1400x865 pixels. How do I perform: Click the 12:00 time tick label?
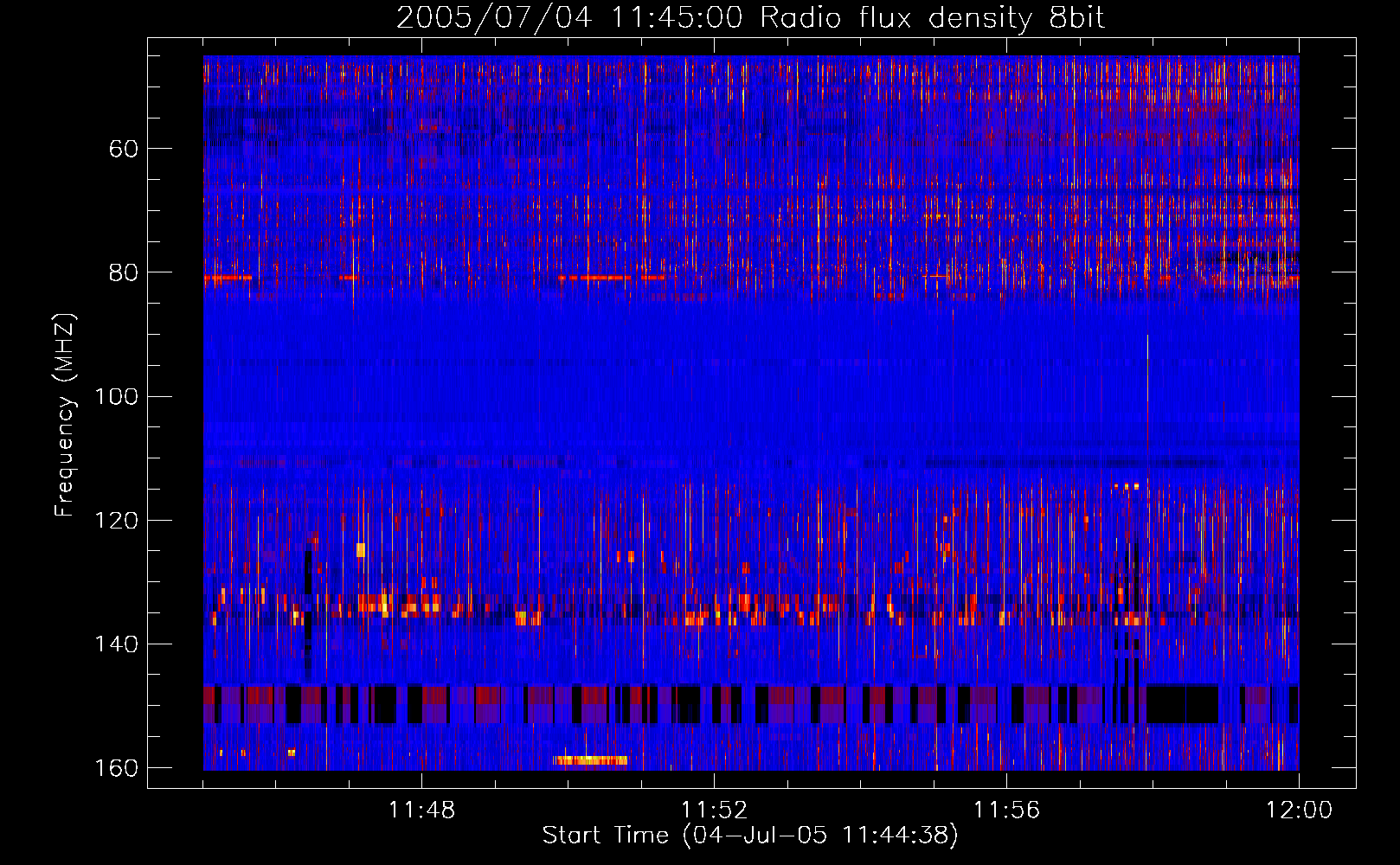point(1299,811)
